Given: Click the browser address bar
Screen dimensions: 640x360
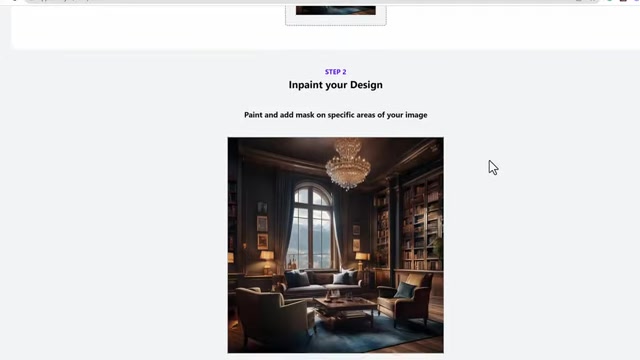Looking at the screenshot, I should pyautogui.click(x=310, y=1).
